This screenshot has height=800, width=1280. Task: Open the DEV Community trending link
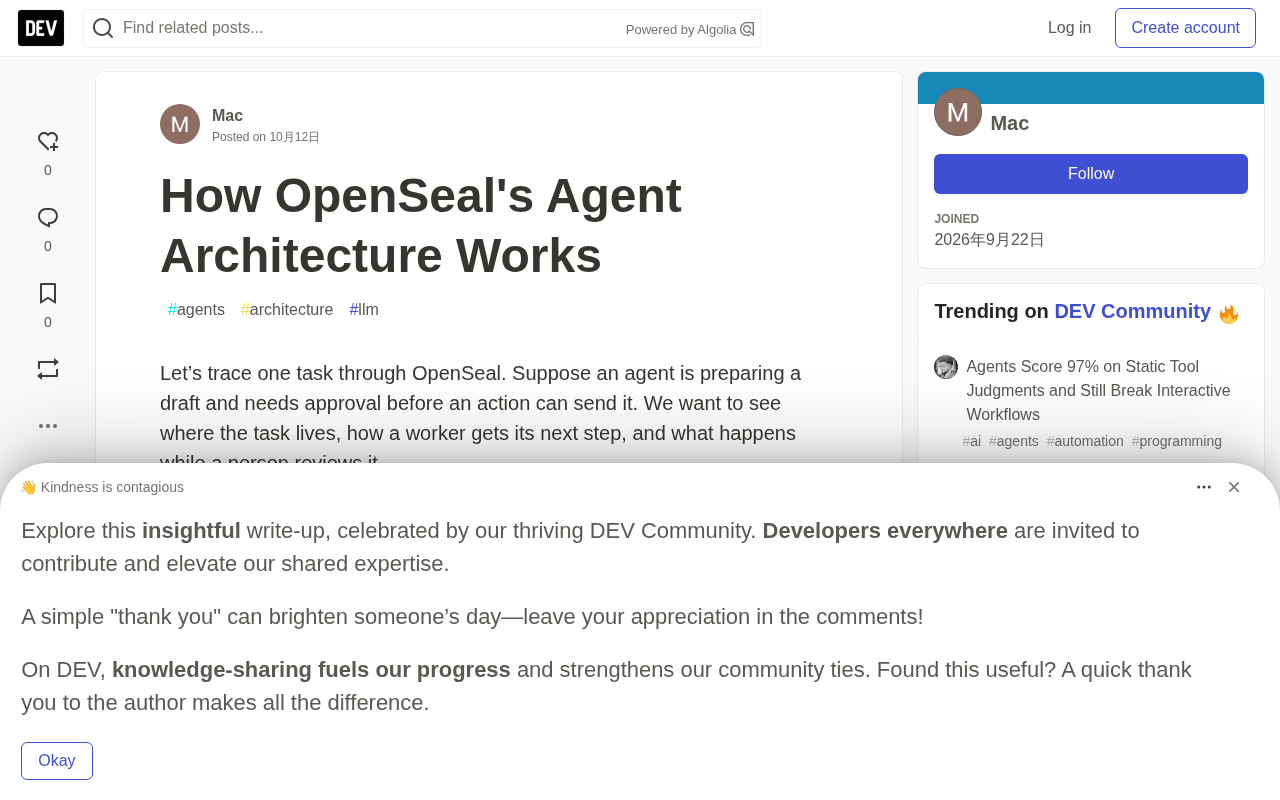tap(1133, 311)
